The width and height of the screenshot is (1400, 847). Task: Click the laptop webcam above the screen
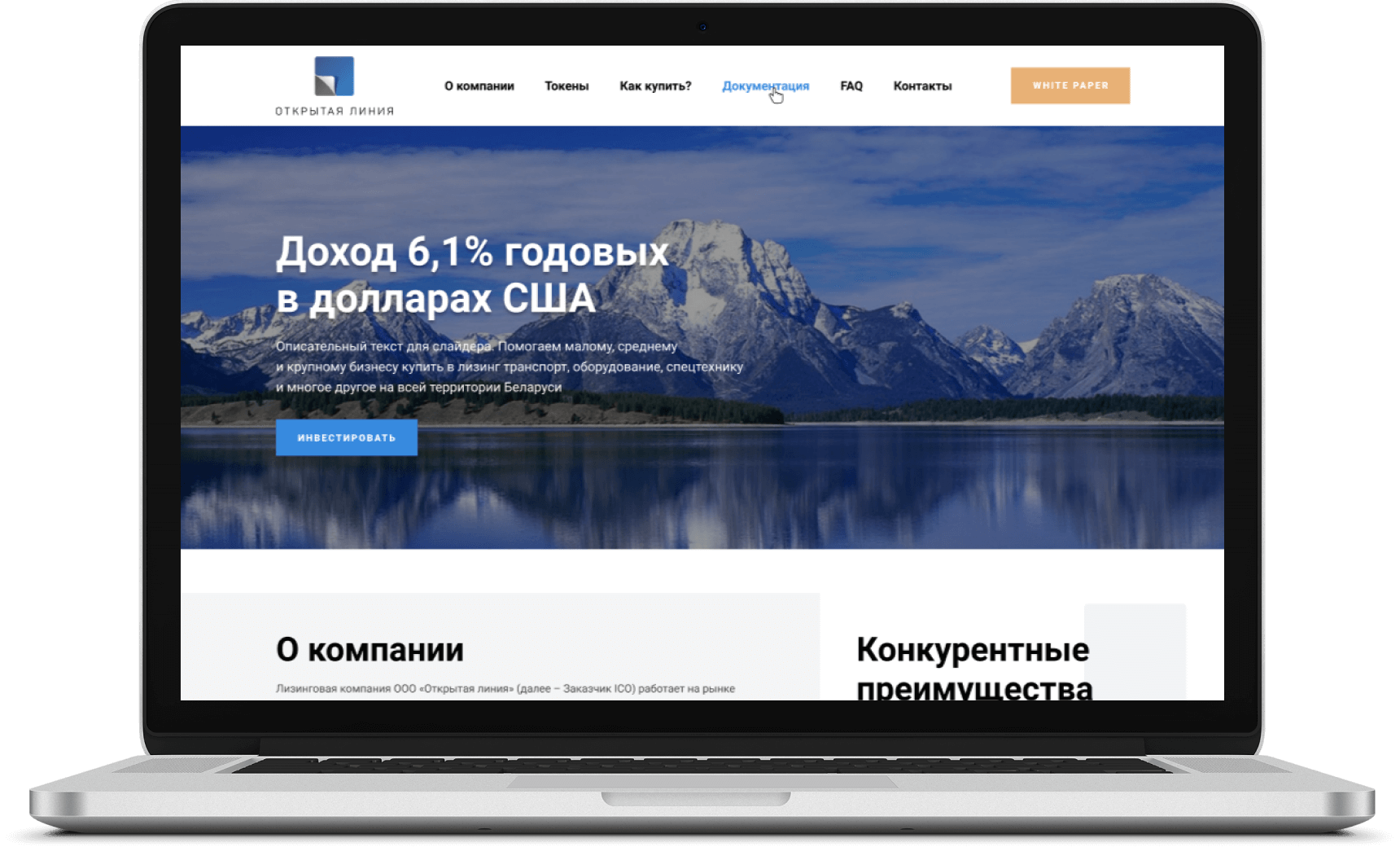(702, 28)
